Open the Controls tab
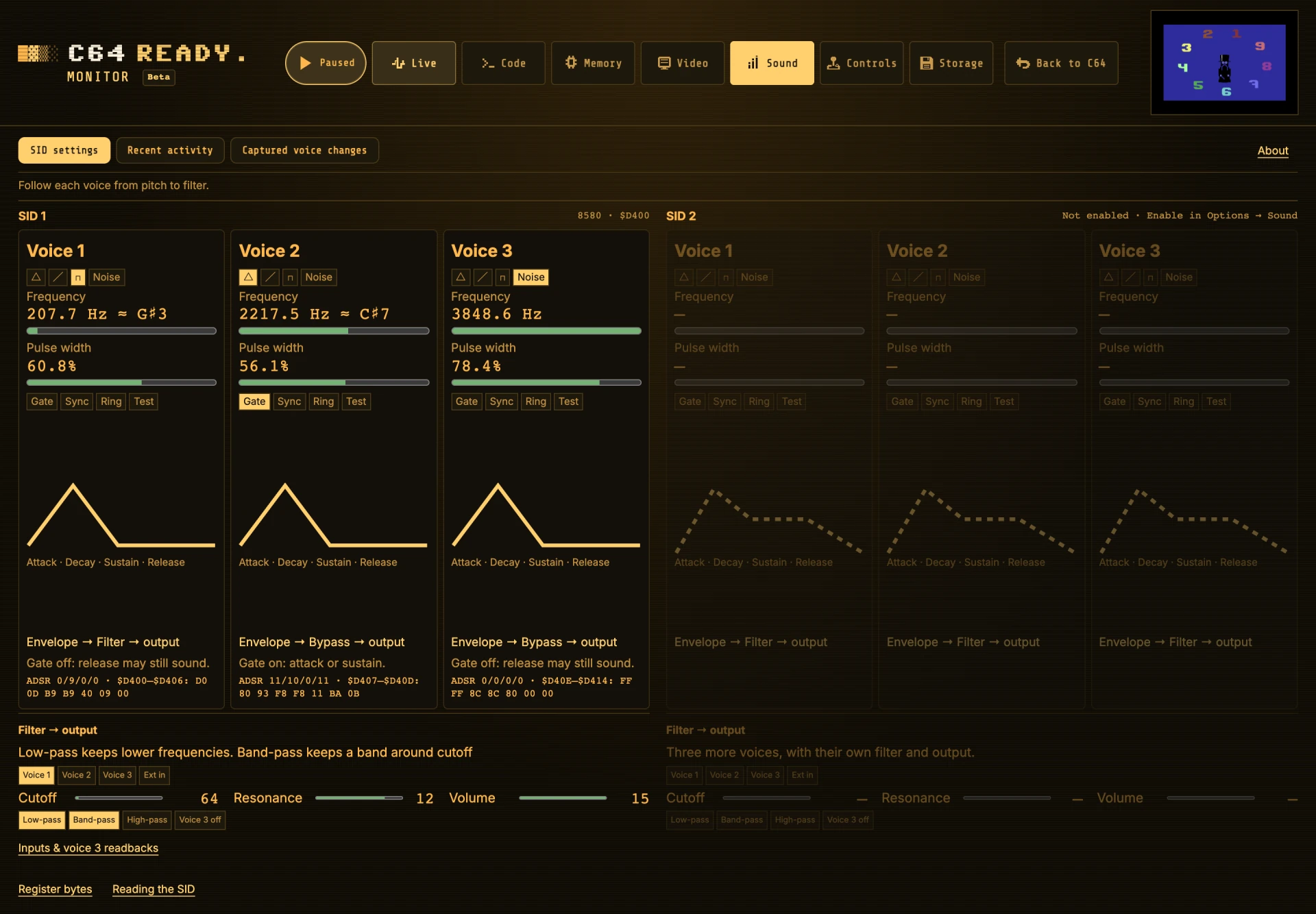This screenshot has height=914, width=1316. 862,63
